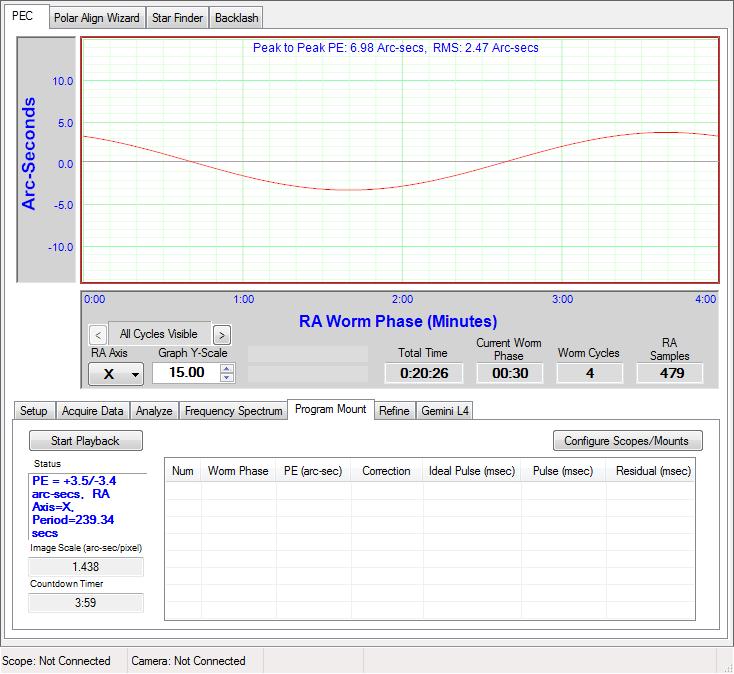Select the Program Mount sub-tab

330,409
